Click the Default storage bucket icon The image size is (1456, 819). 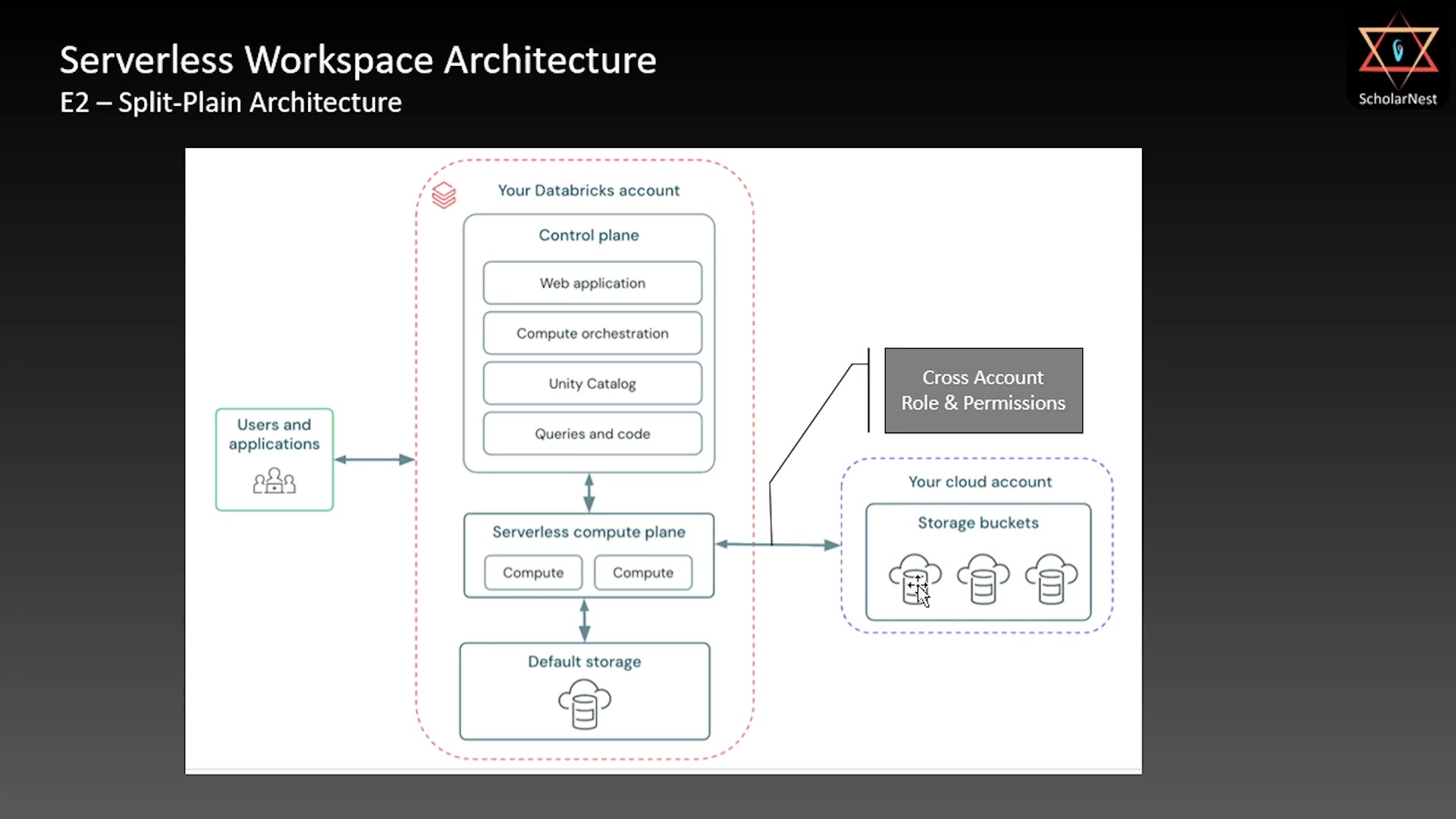pyautogui.click(x=585, y=704)
